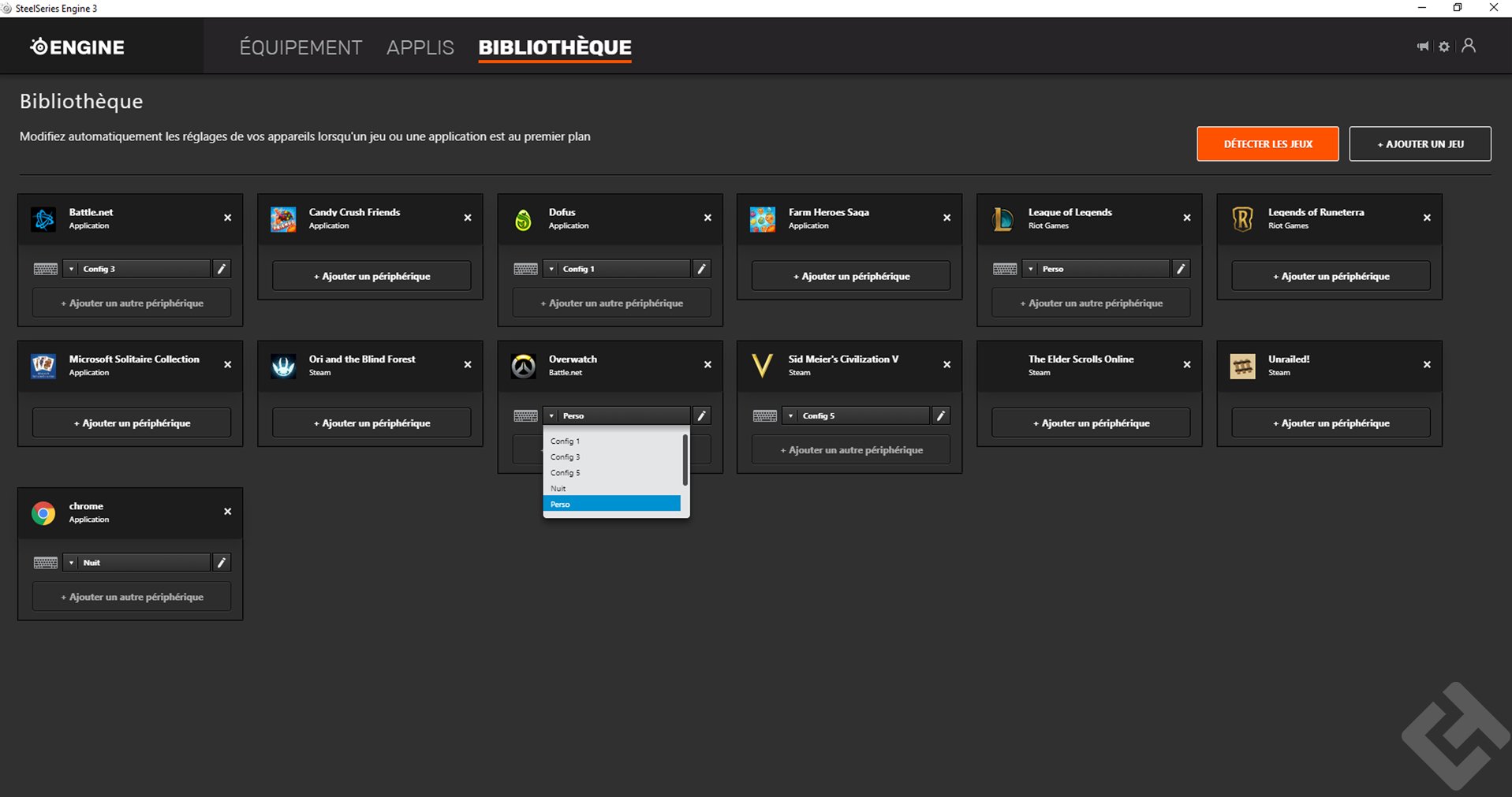
Task: Remove Sid Meier's Civilization V entry
Action: point(947,364)
